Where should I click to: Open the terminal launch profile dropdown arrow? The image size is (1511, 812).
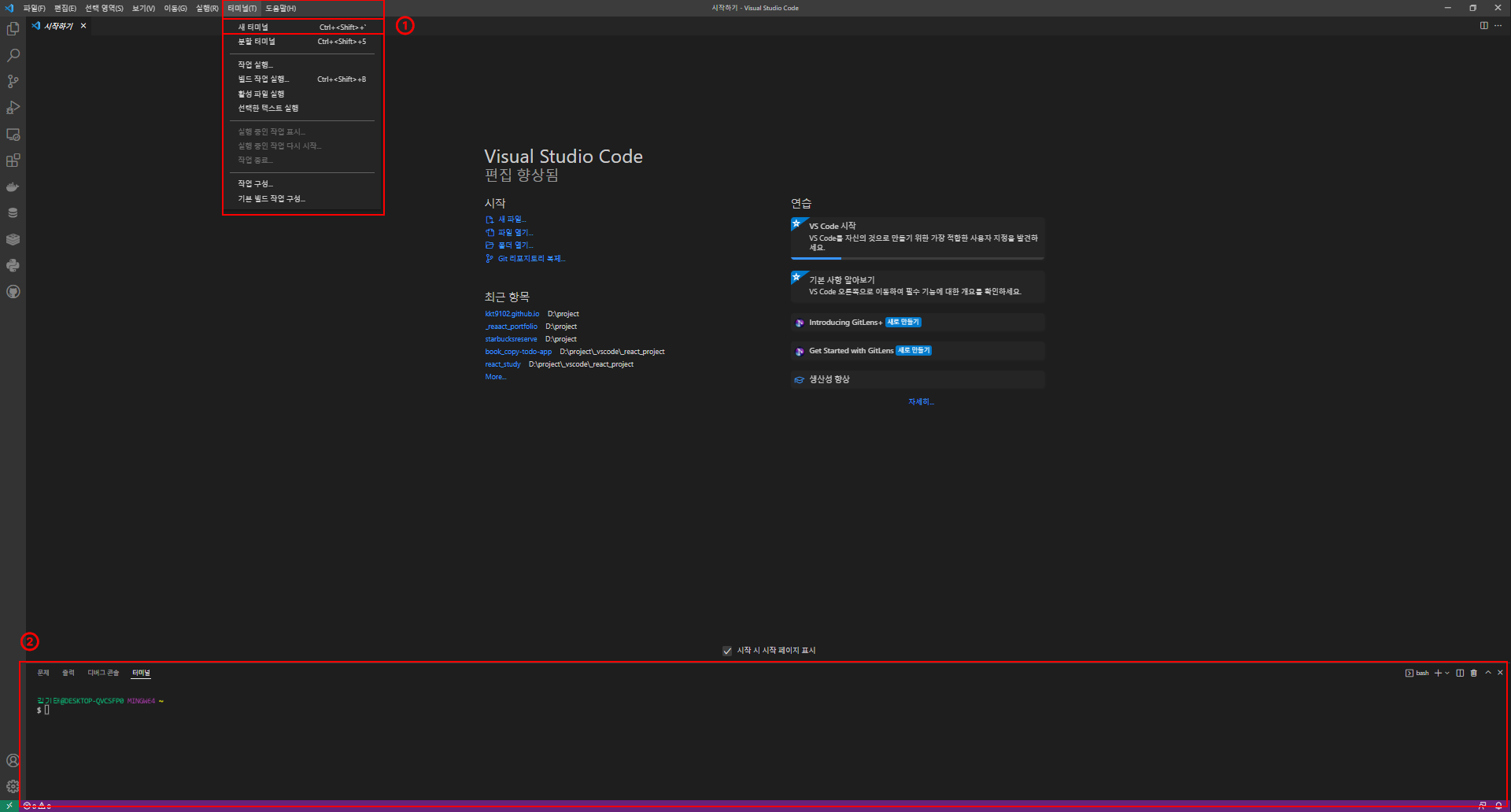point(1447,673)
